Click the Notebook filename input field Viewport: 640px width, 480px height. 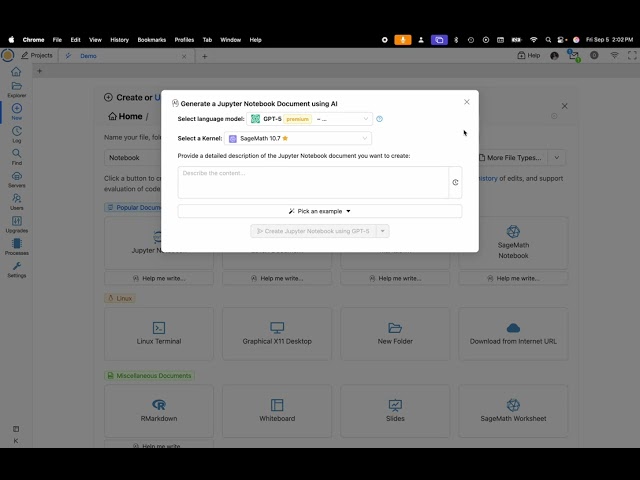[x=135, y=158]
